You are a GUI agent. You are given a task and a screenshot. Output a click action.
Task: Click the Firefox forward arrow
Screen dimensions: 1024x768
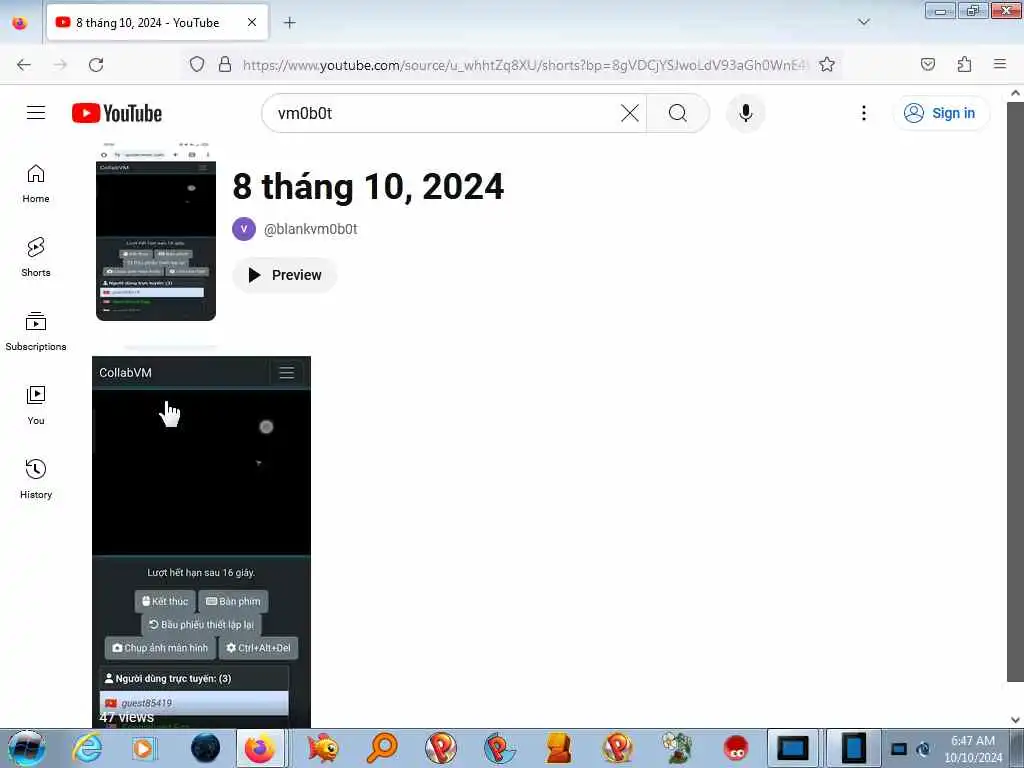60,65
